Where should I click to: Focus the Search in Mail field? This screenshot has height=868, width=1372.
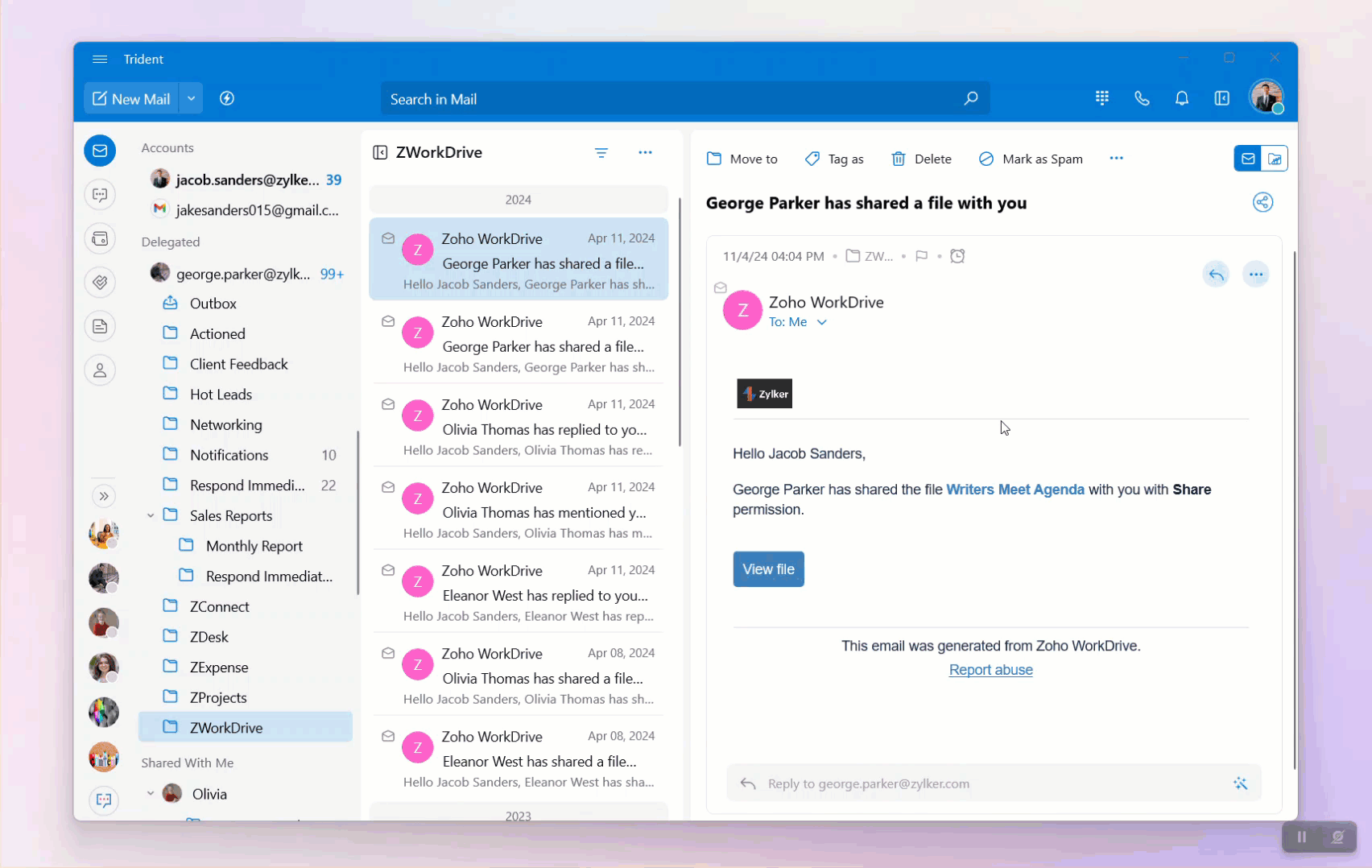coord(685,99)
